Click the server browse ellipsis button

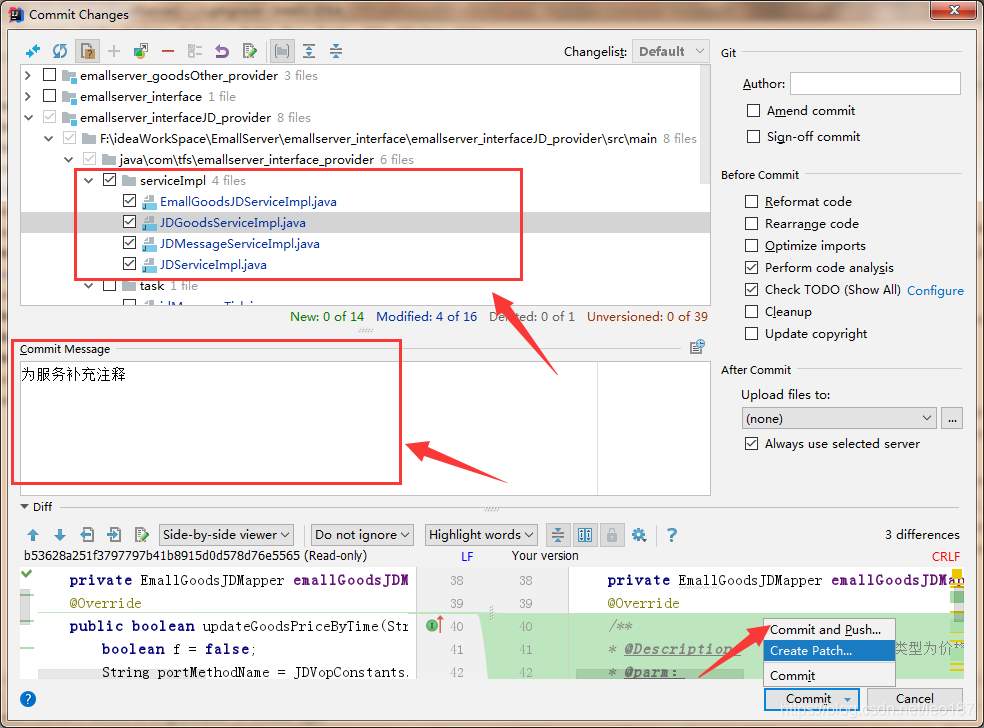(x=952, y=419)
